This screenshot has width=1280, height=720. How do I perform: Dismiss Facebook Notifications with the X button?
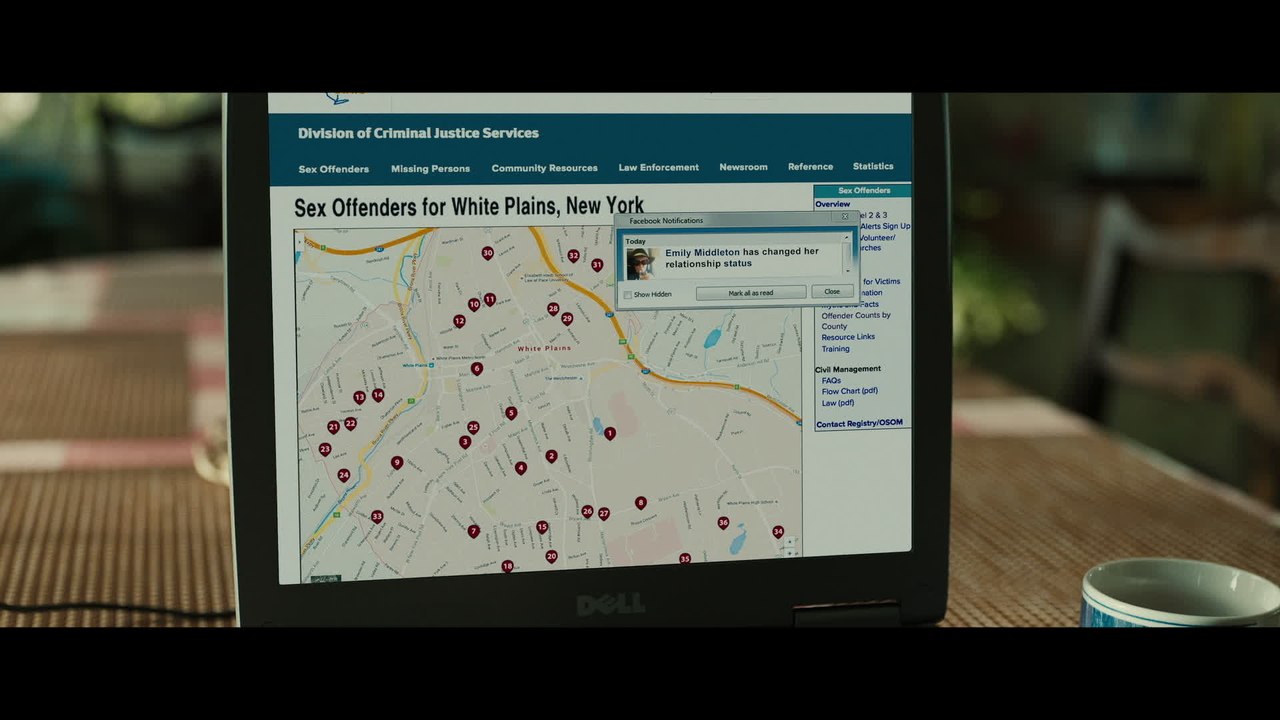[845, 217]
